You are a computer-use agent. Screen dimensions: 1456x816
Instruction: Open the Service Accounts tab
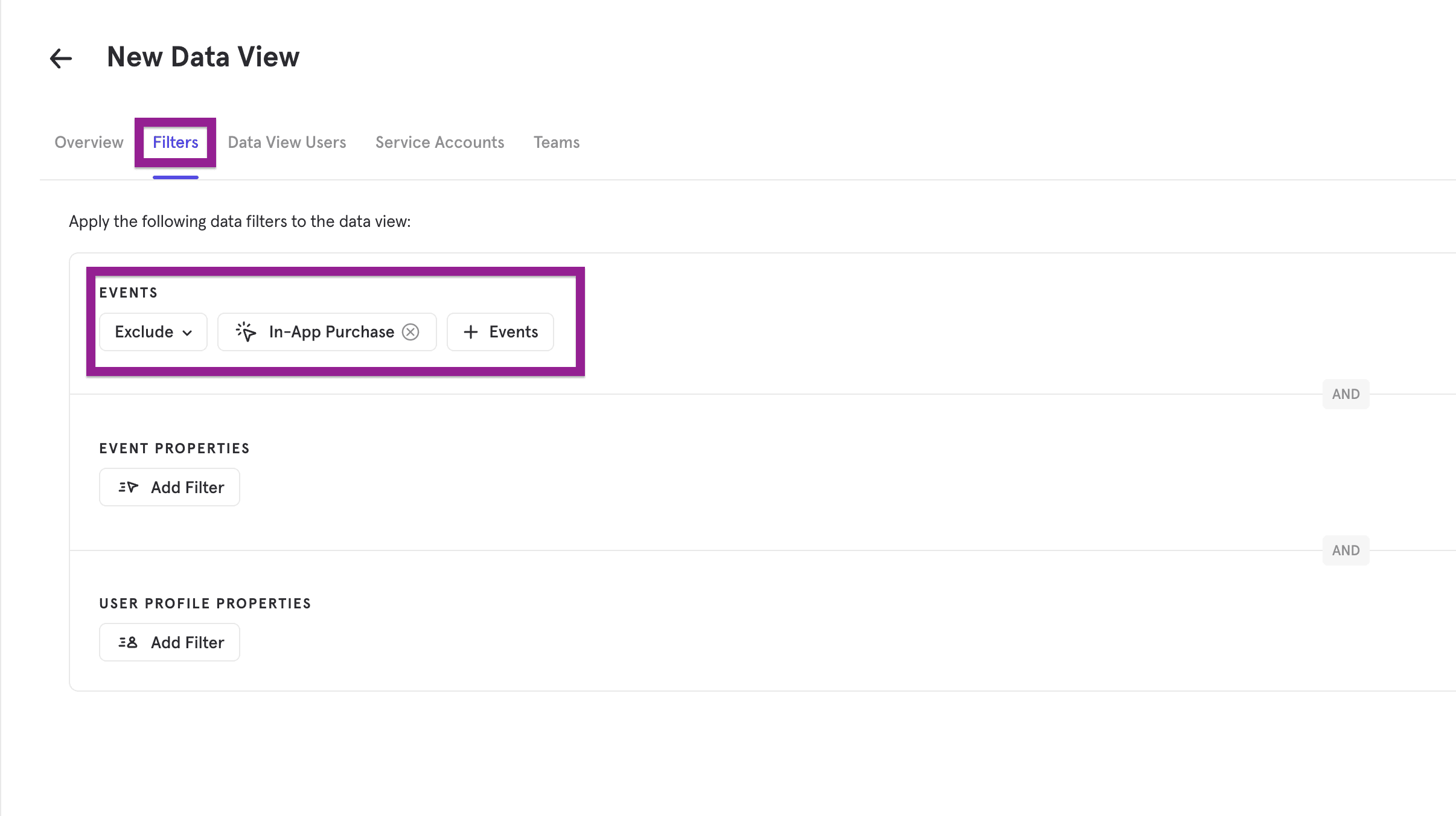click(x=439, y=142)
